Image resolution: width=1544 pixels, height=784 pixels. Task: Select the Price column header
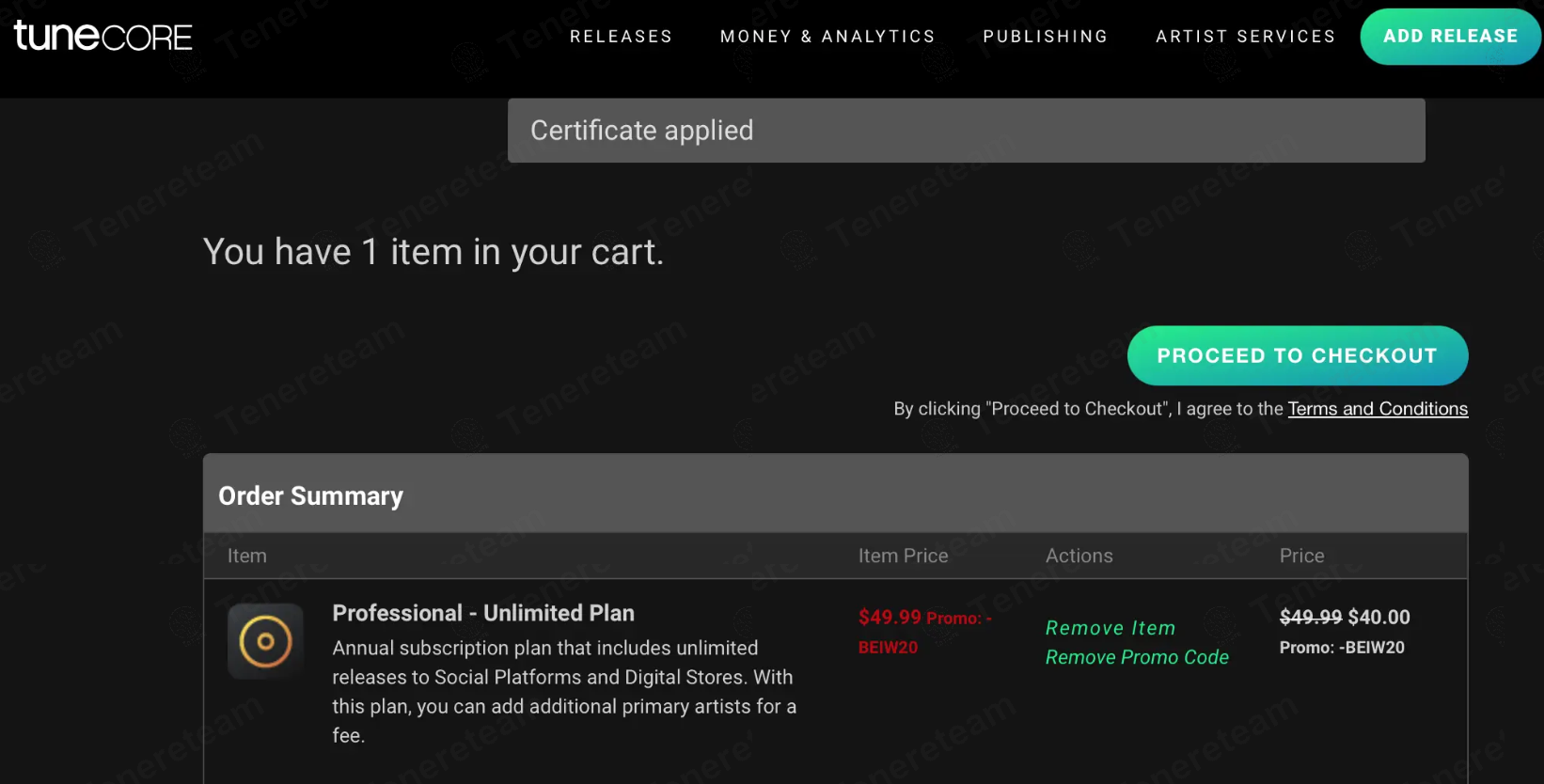(x=1301, y=556)
